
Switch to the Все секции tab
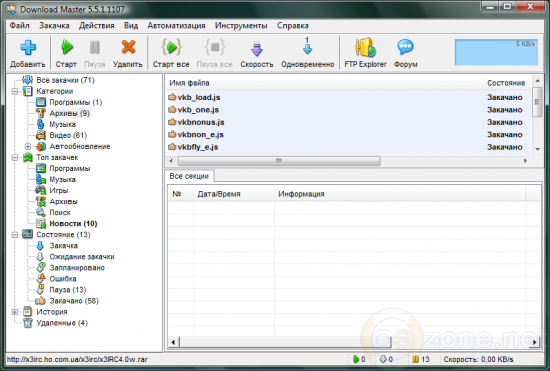click(189, 176)
